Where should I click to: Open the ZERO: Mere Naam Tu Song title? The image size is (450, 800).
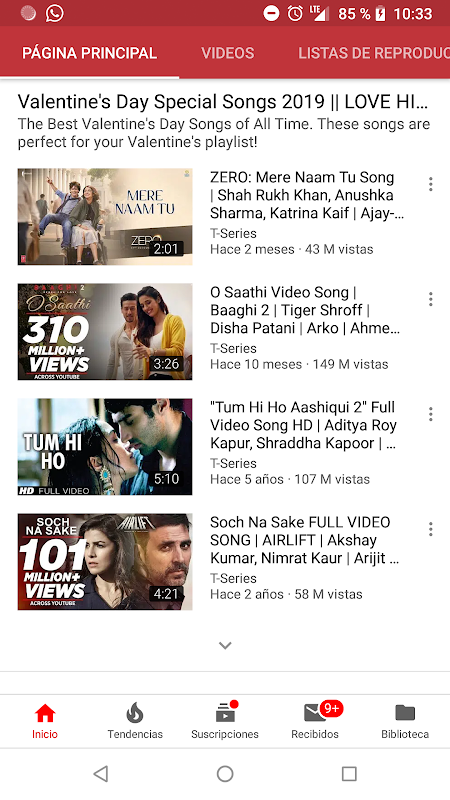coord(307,195)
